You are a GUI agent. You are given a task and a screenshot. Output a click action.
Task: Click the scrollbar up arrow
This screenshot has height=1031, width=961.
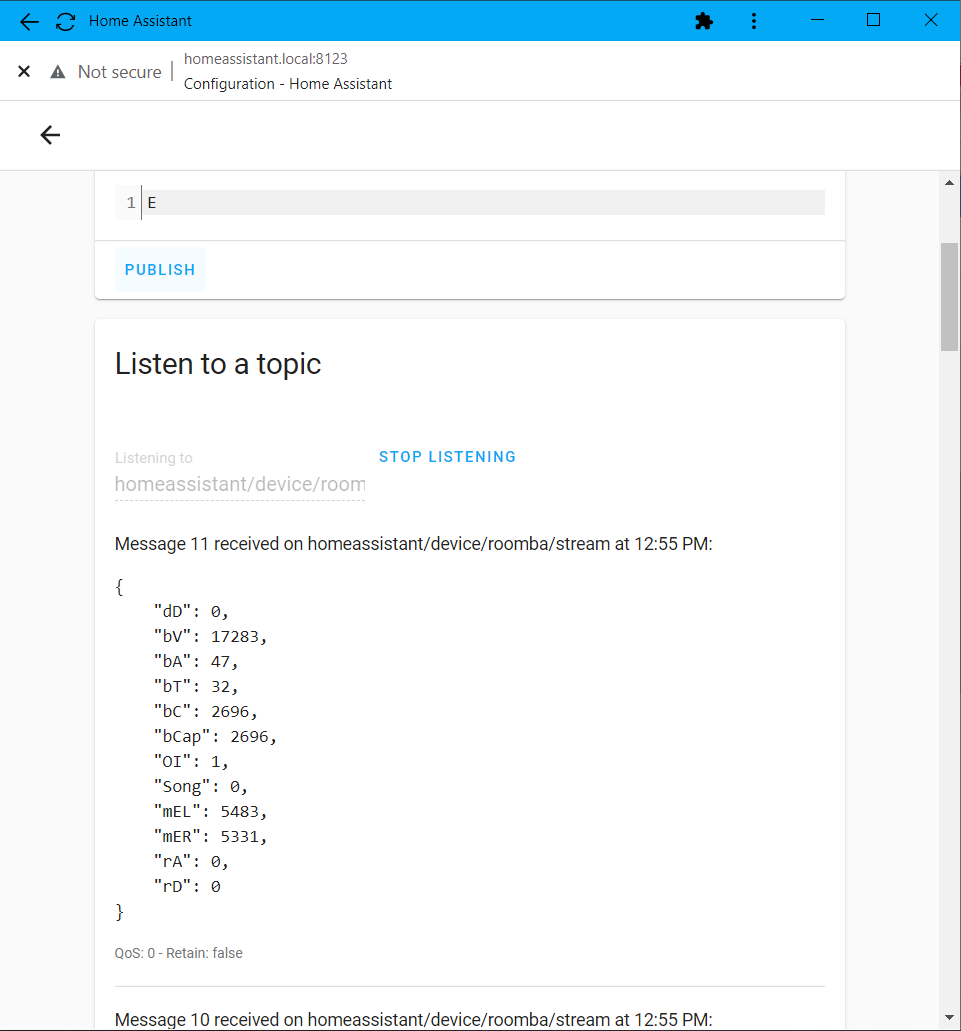click(949, 183)
